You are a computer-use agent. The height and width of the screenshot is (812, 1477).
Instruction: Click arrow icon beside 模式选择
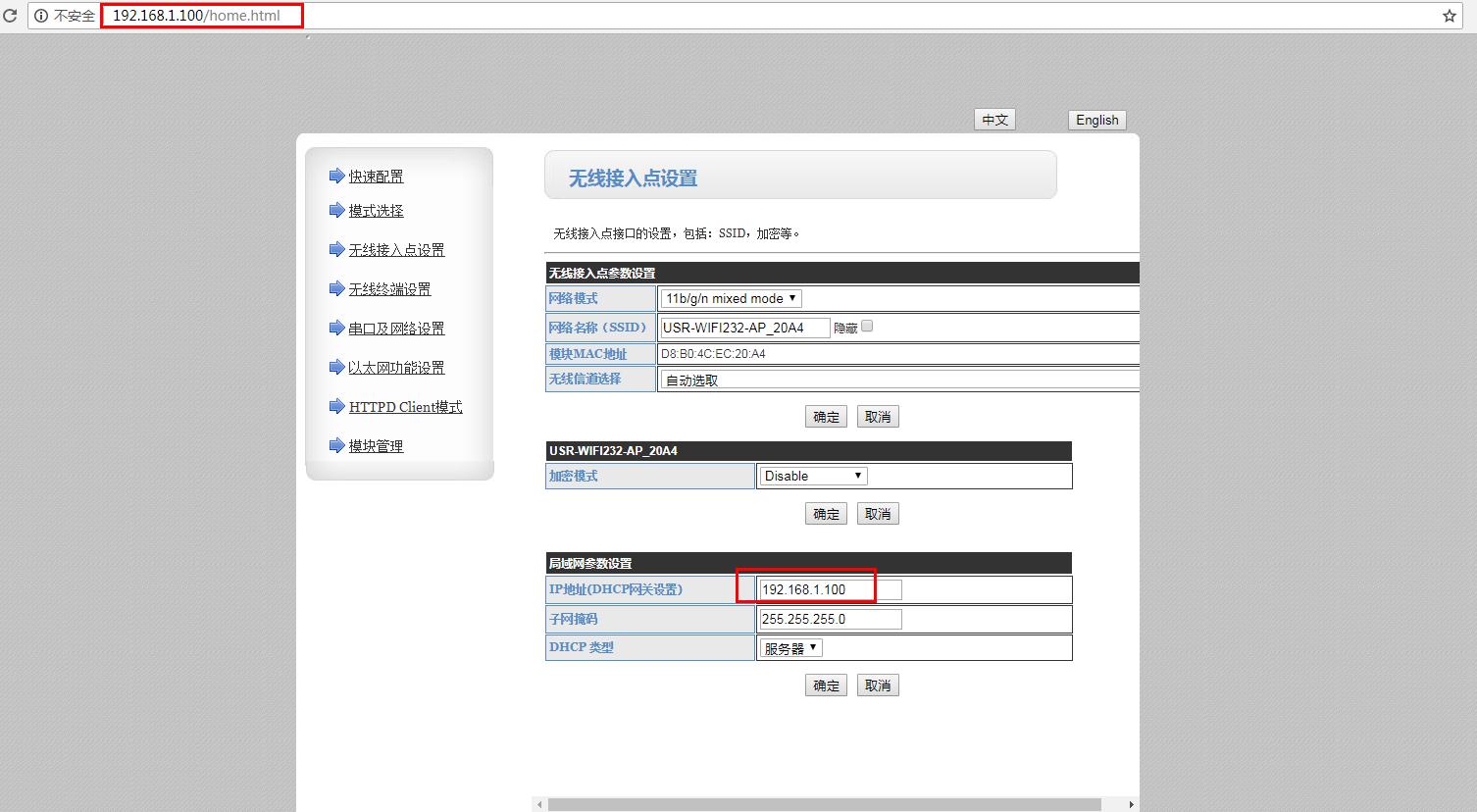click(x=336, y=210)
